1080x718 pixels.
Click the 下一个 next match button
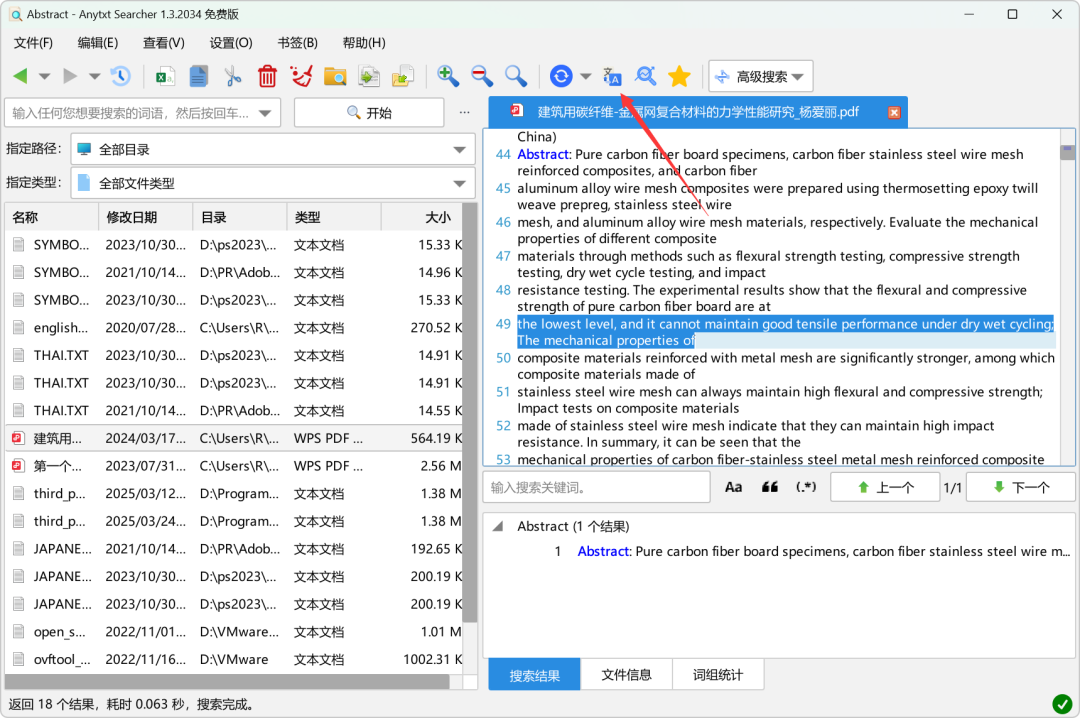click(1021, 487)
